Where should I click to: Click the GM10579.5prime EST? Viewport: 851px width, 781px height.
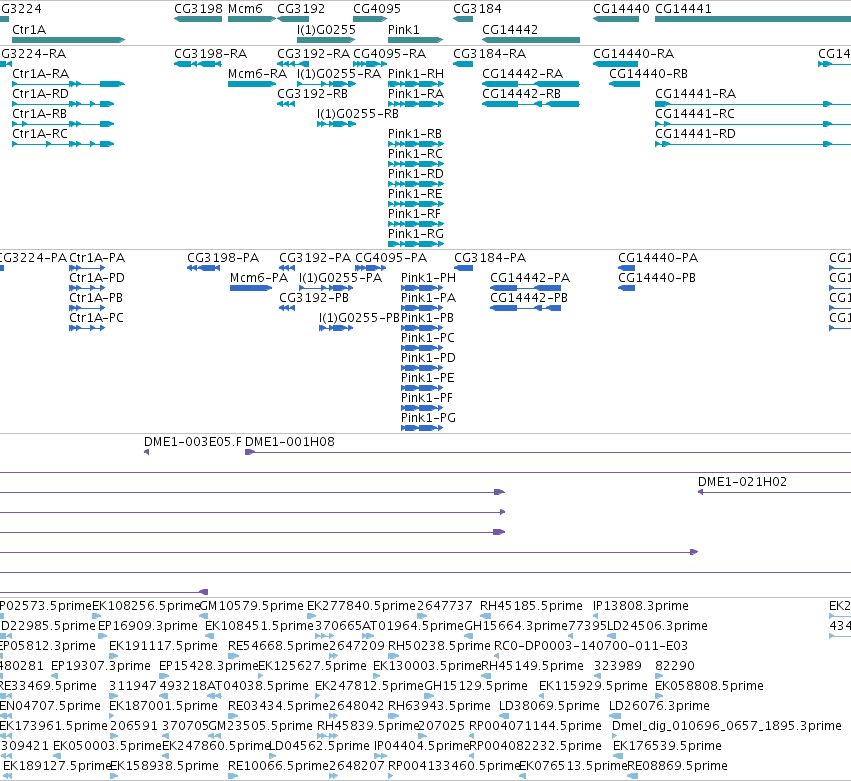point(204,616)
